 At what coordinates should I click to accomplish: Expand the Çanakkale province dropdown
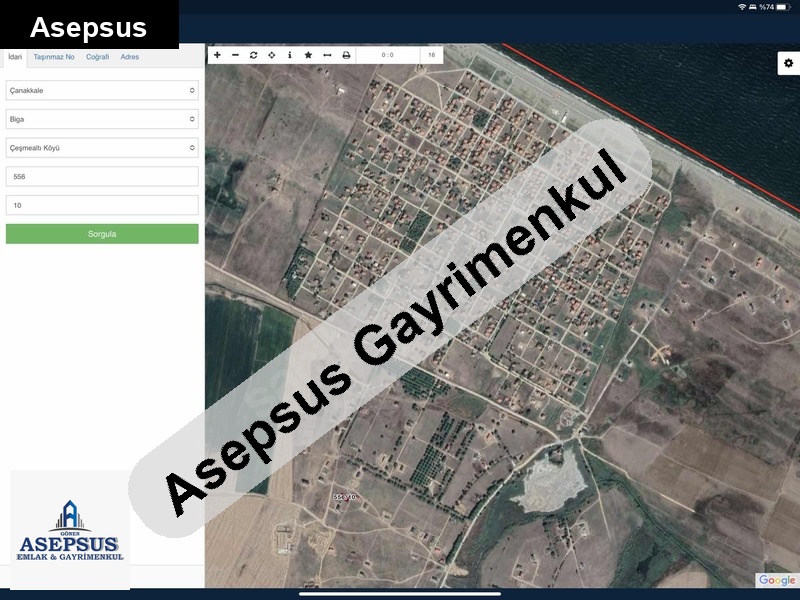[102, 90]
